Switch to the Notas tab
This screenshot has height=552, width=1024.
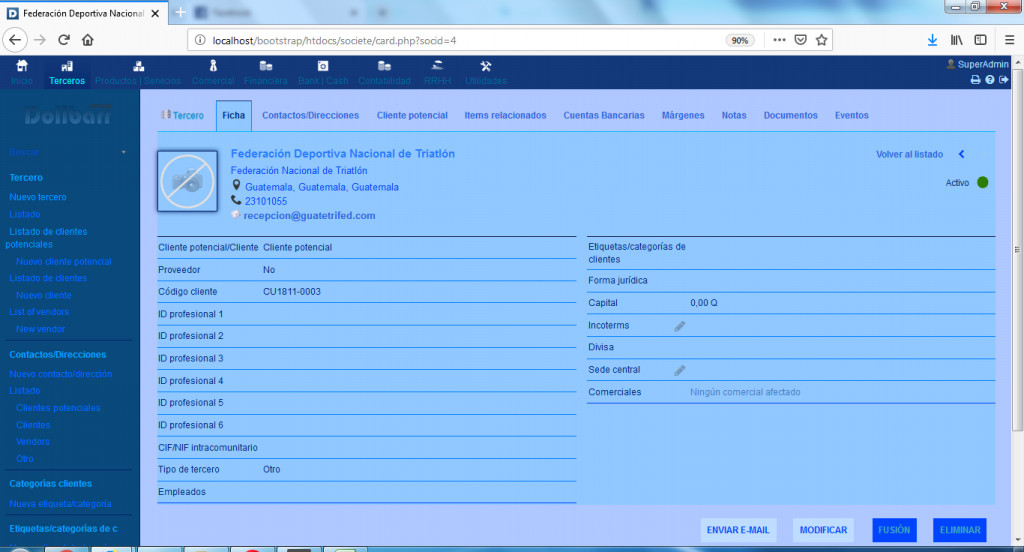click(x=734, y=115)
